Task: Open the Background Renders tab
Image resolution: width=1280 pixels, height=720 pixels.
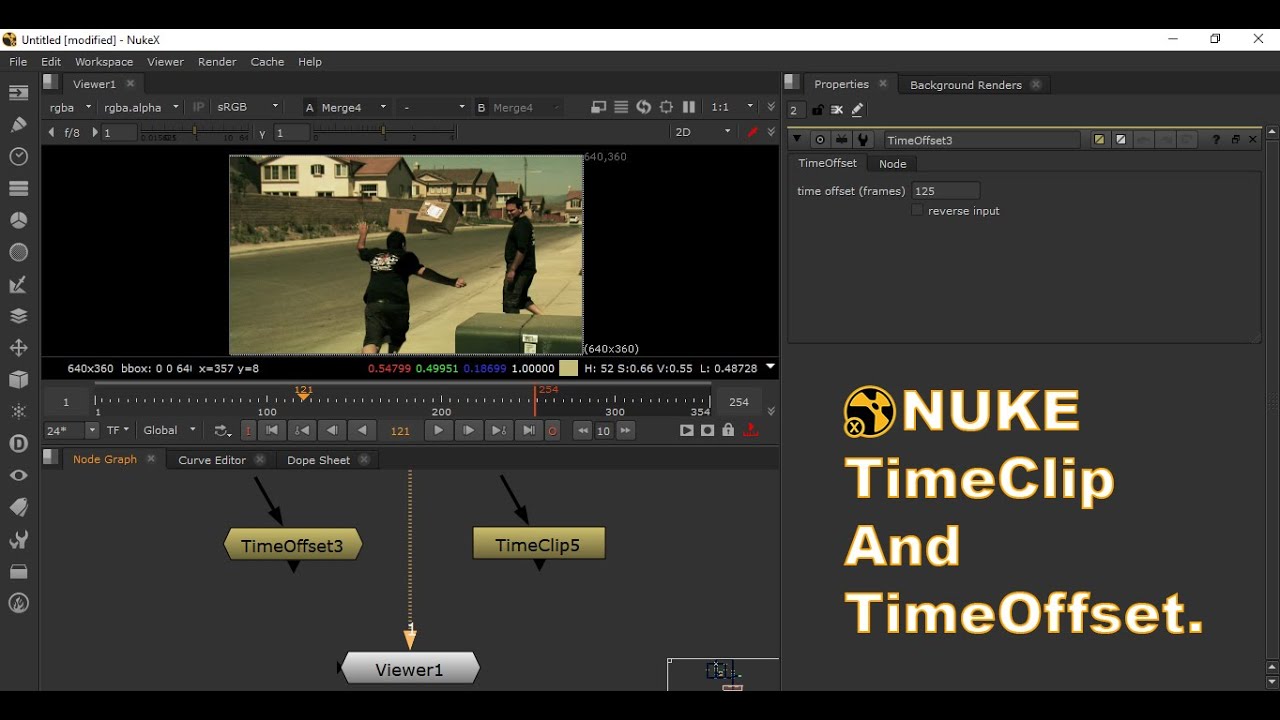Action: click(x=966, y=85)
